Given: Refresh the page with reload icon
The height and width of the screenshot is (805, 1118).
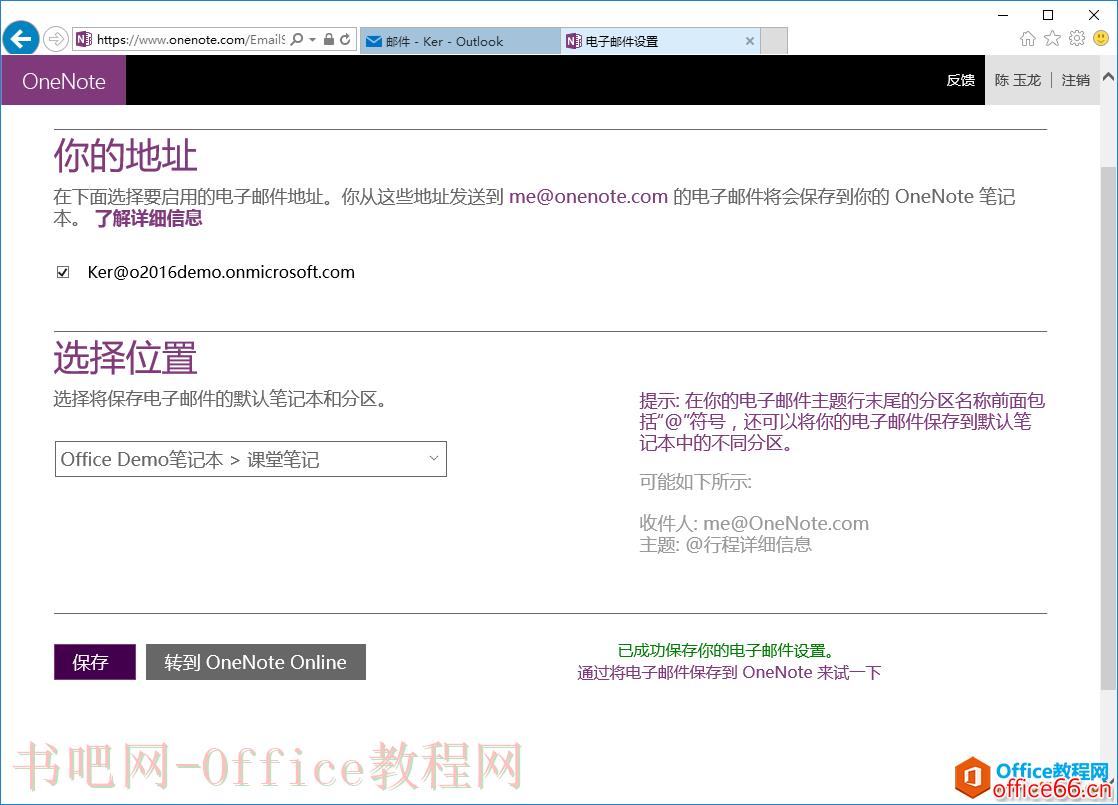Looking at the screenshot, I should [x=346, y=39].
